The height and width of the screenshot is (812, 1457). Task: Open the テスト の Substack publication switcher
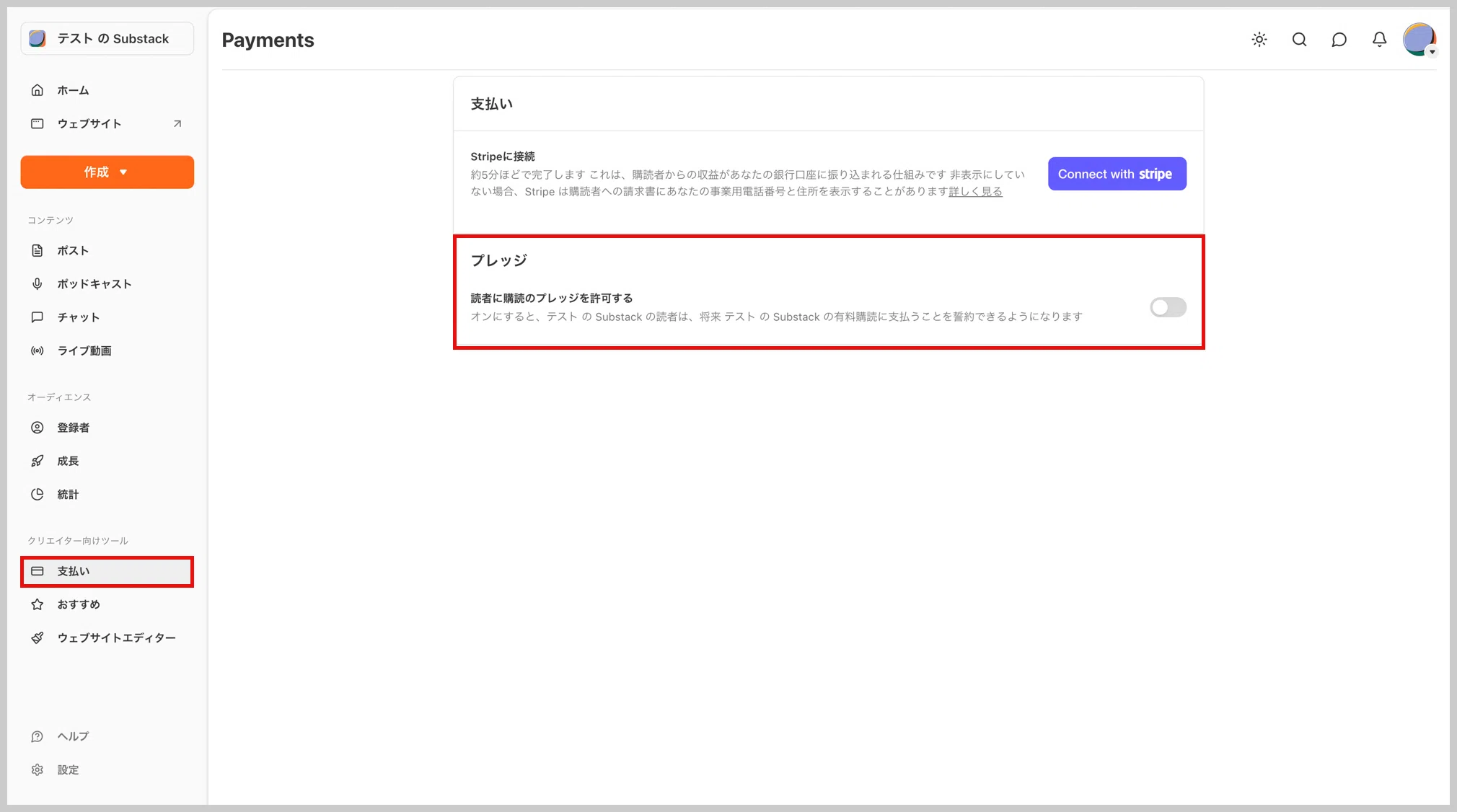click(107, 38)
